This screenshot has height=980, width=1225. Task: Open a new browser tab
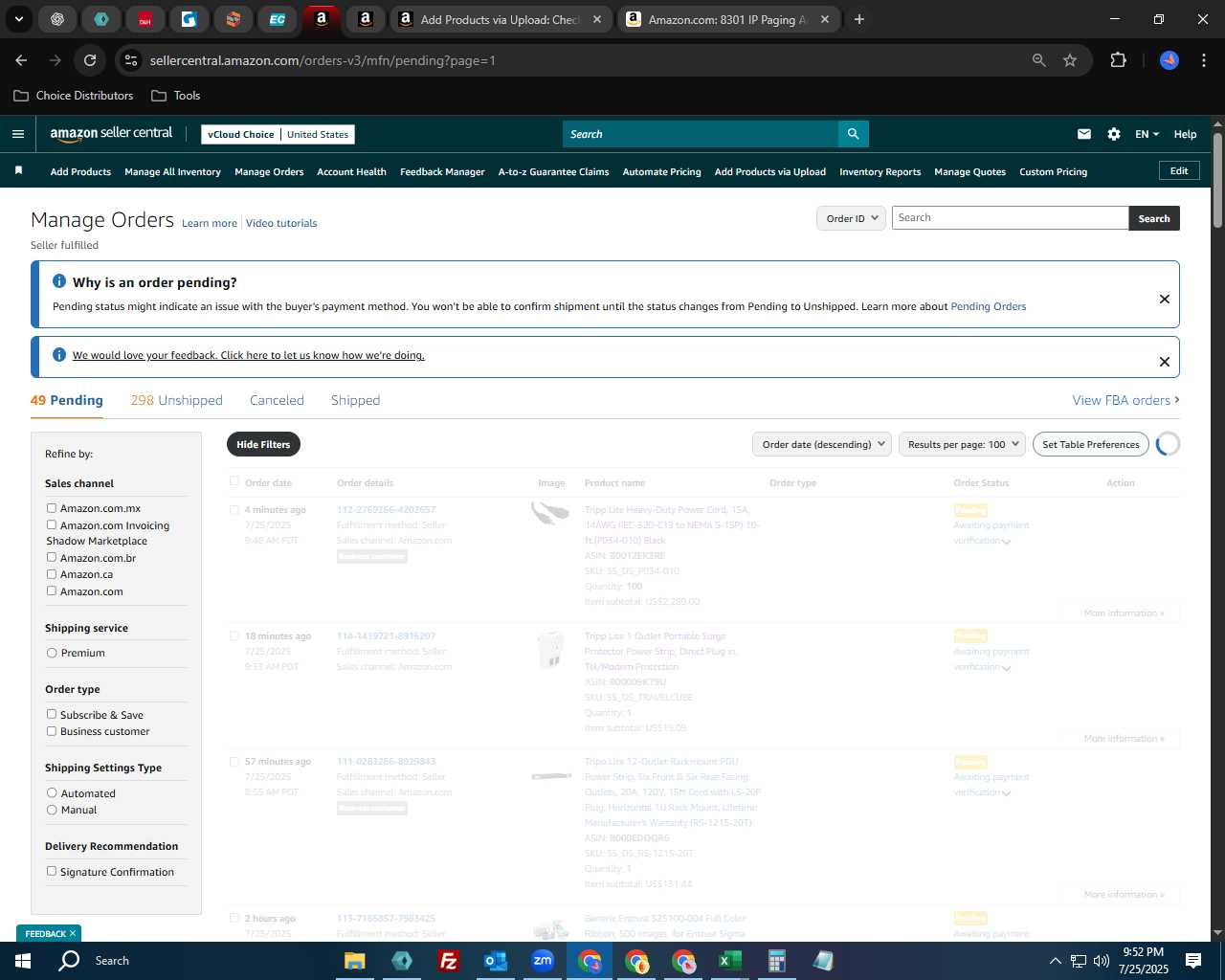tap(859, 19)
